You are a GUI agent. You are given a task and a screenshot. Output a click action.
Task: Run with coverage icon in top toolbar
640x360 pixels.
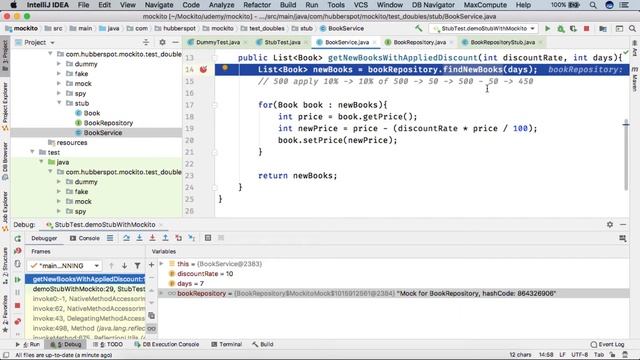click(573, 29)
